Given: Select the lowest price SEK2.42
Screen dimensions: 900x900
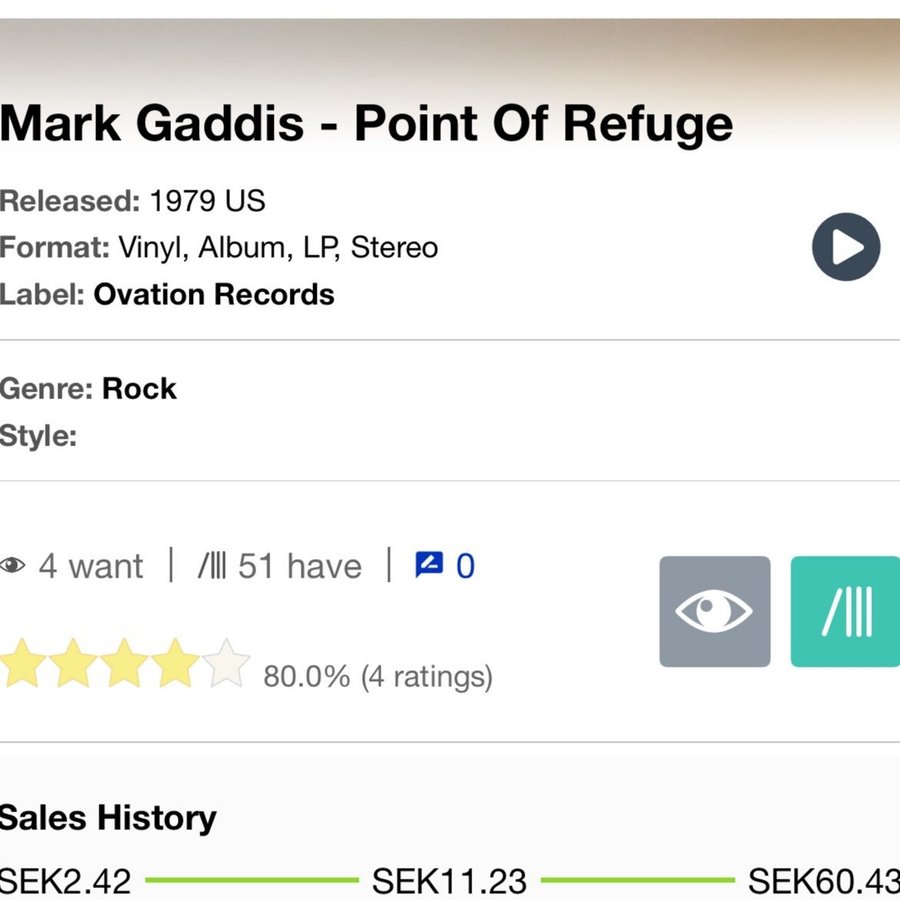Looking at the screenshot, I should [x=65, y=880].
